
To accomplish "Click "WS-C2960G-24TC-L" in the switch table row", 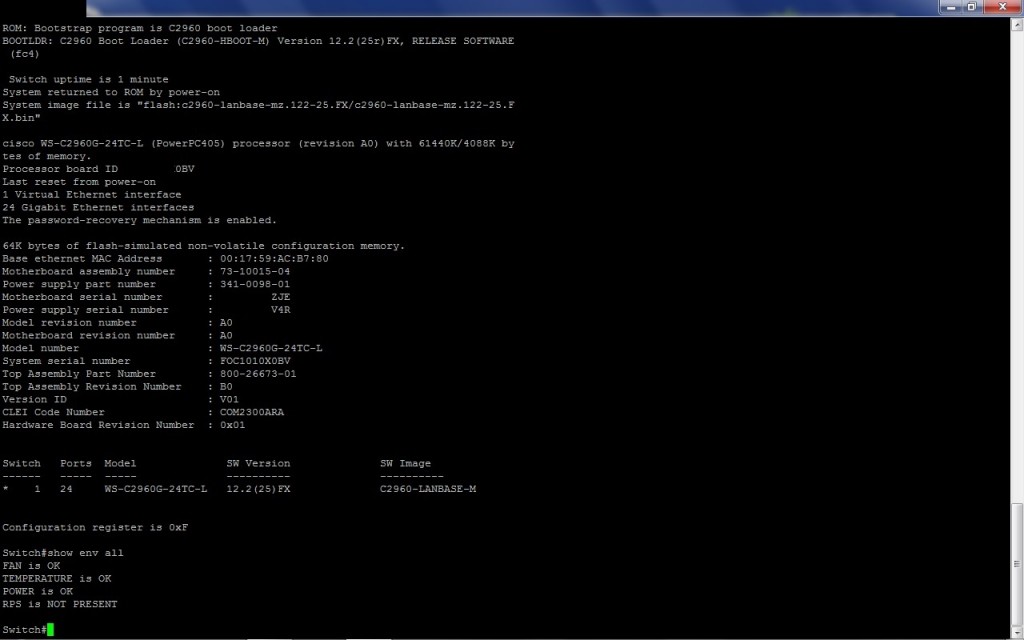I will tap(155, 489).
